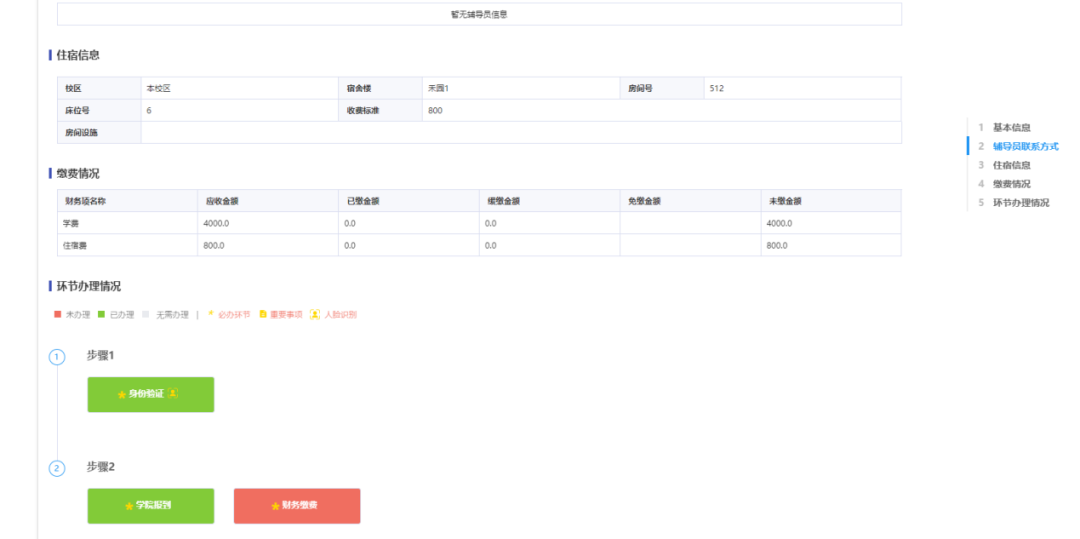This screenshot has width=1080, height=539.
Task: Go to 缴费情况 in the side navigation
Action: [1011, 184]
